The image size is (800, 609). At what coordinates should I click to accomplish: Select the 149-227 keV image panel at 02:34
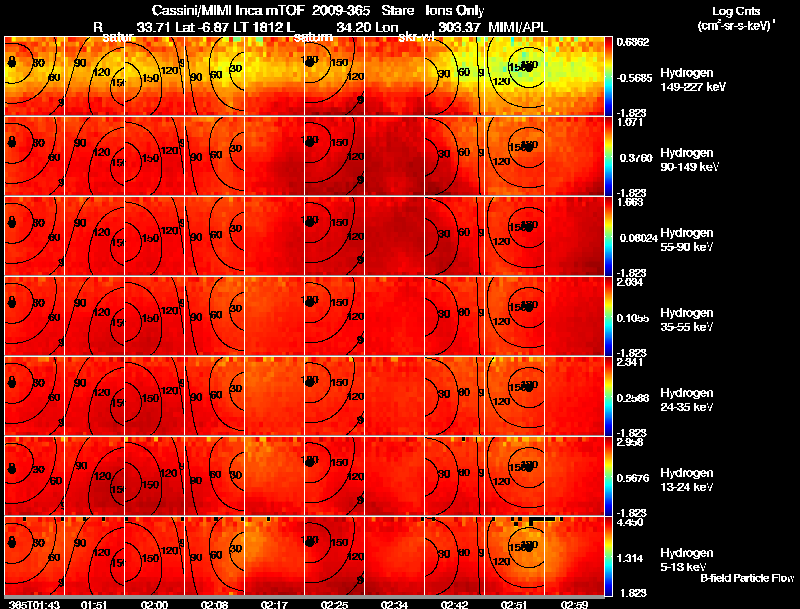tap(394, 76)
